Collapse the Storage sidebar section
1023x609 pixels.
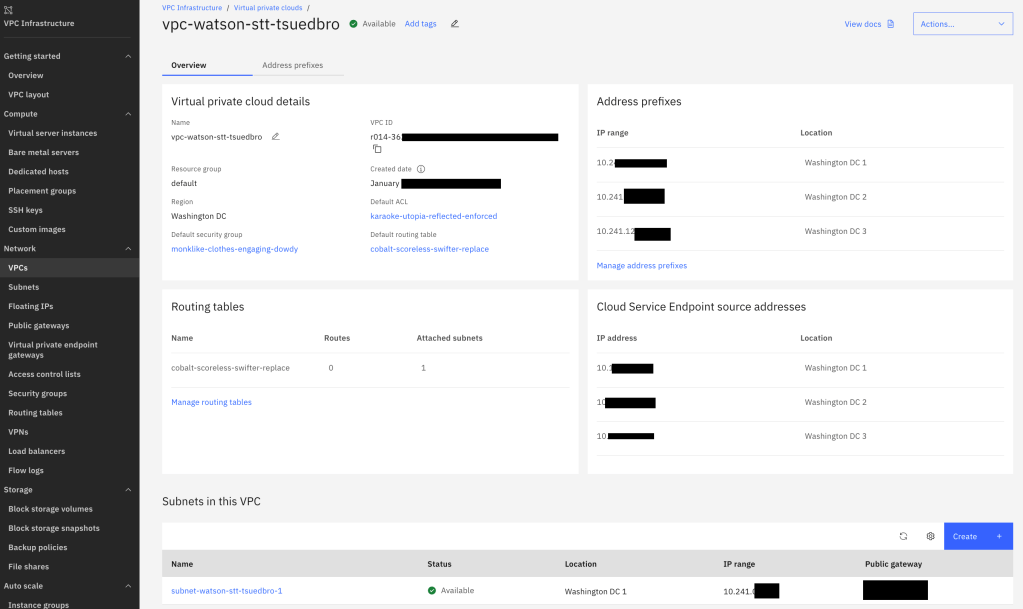(x=128, y=490)
